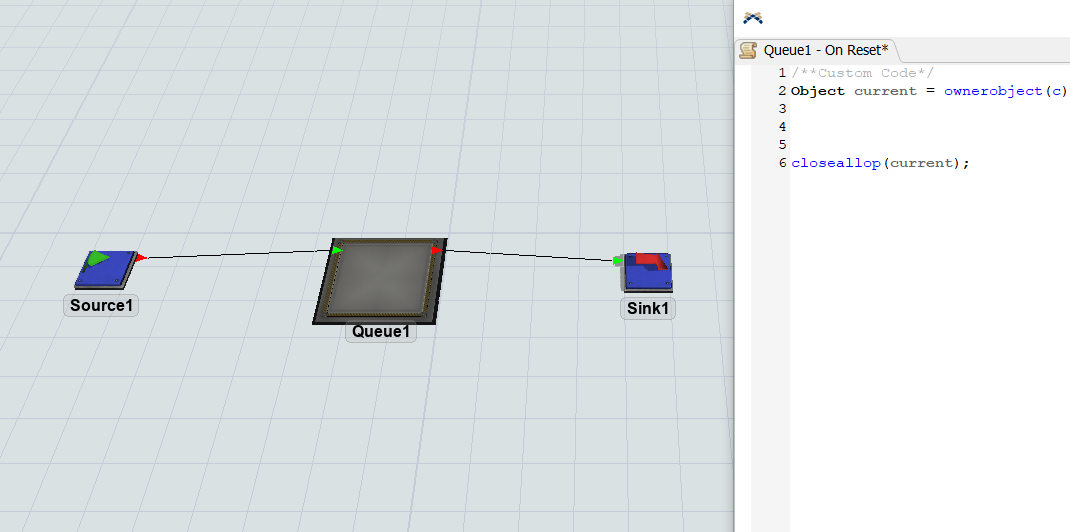Click the 'Object' keyword on line 2
Screen dimensions: 1070x532
coord(817,91)
